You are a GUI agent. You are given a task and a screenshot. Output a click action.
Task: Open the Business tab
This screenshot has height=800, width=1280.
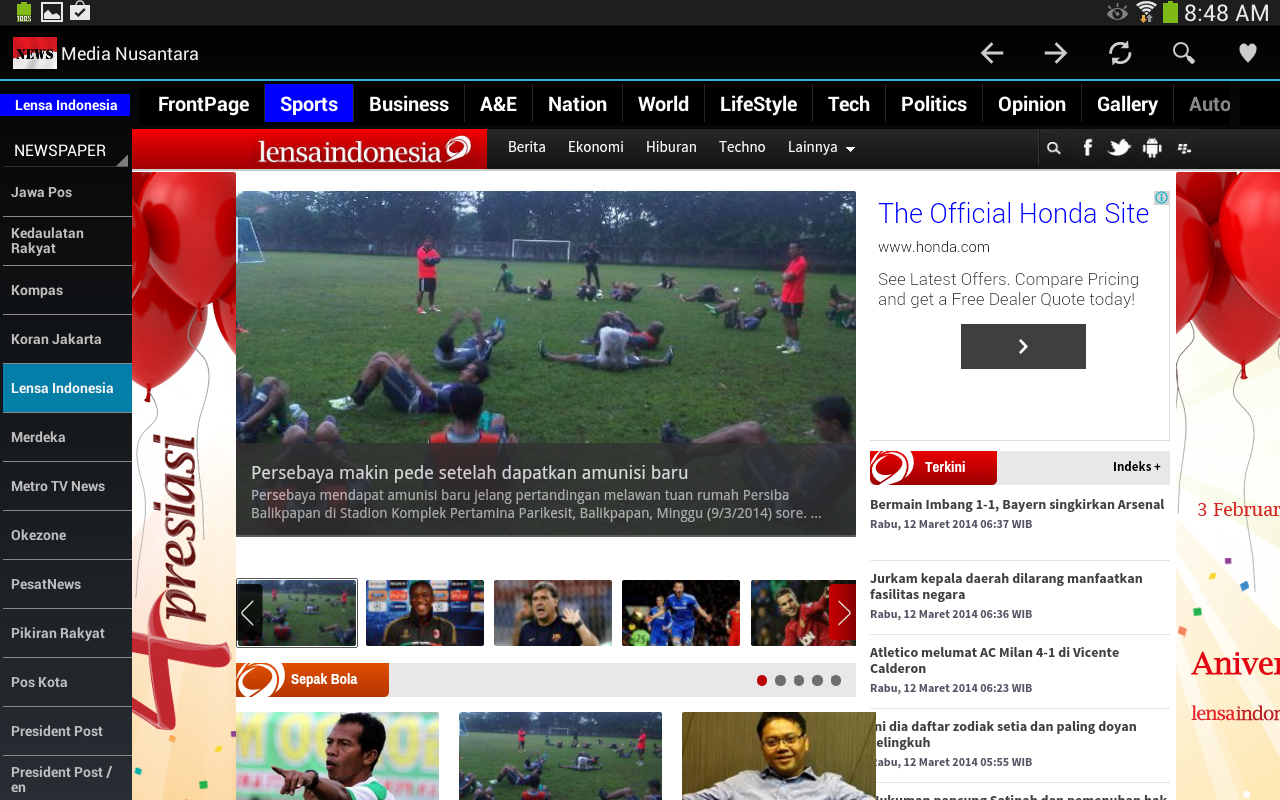(x=409, y=104)
